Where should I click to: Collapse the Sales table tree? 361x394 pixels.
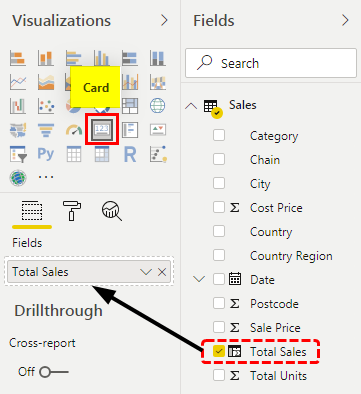pyautogui.click(x=191, y=106)
